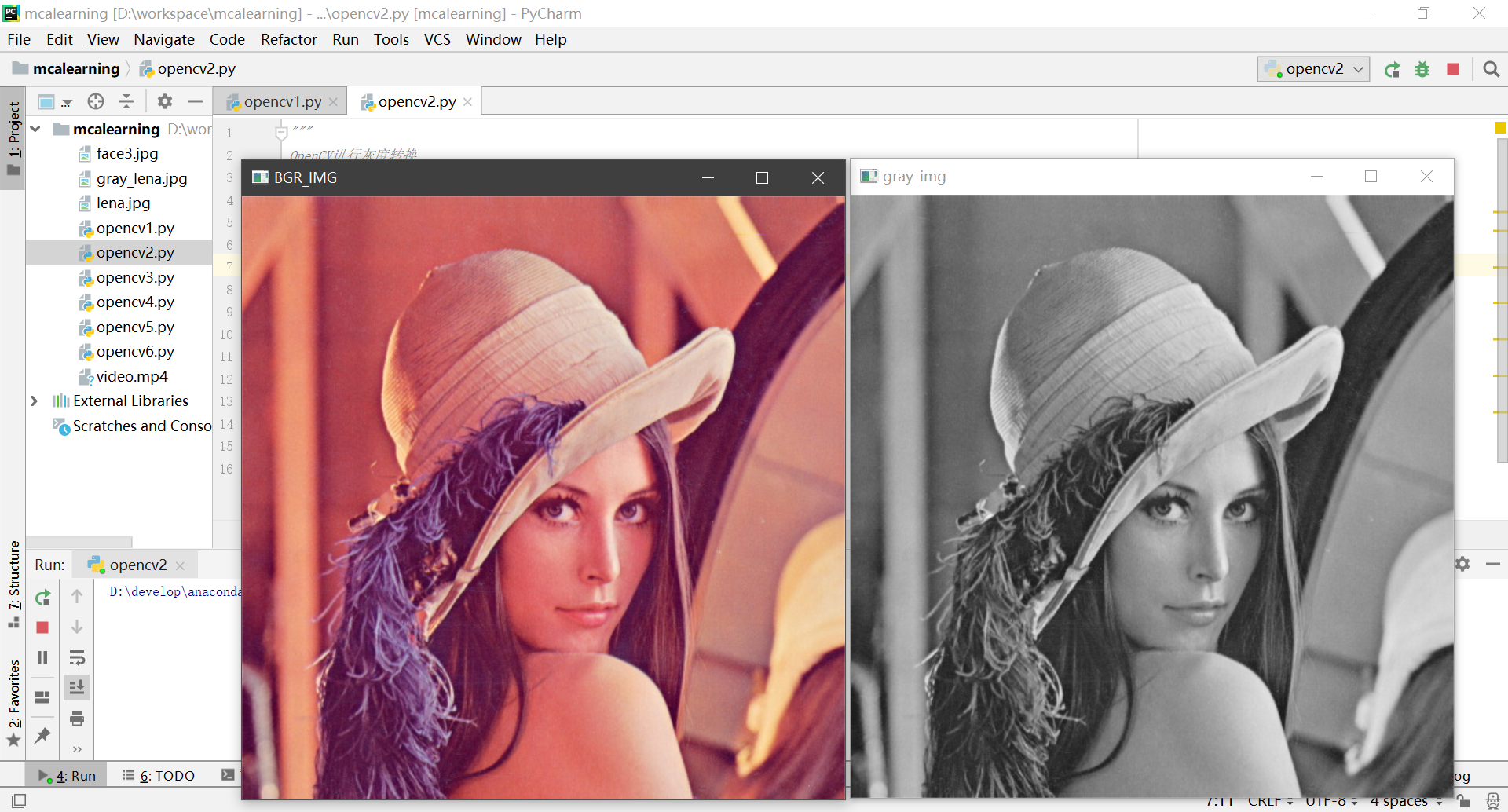Open the Tools menu

[391, 39]
